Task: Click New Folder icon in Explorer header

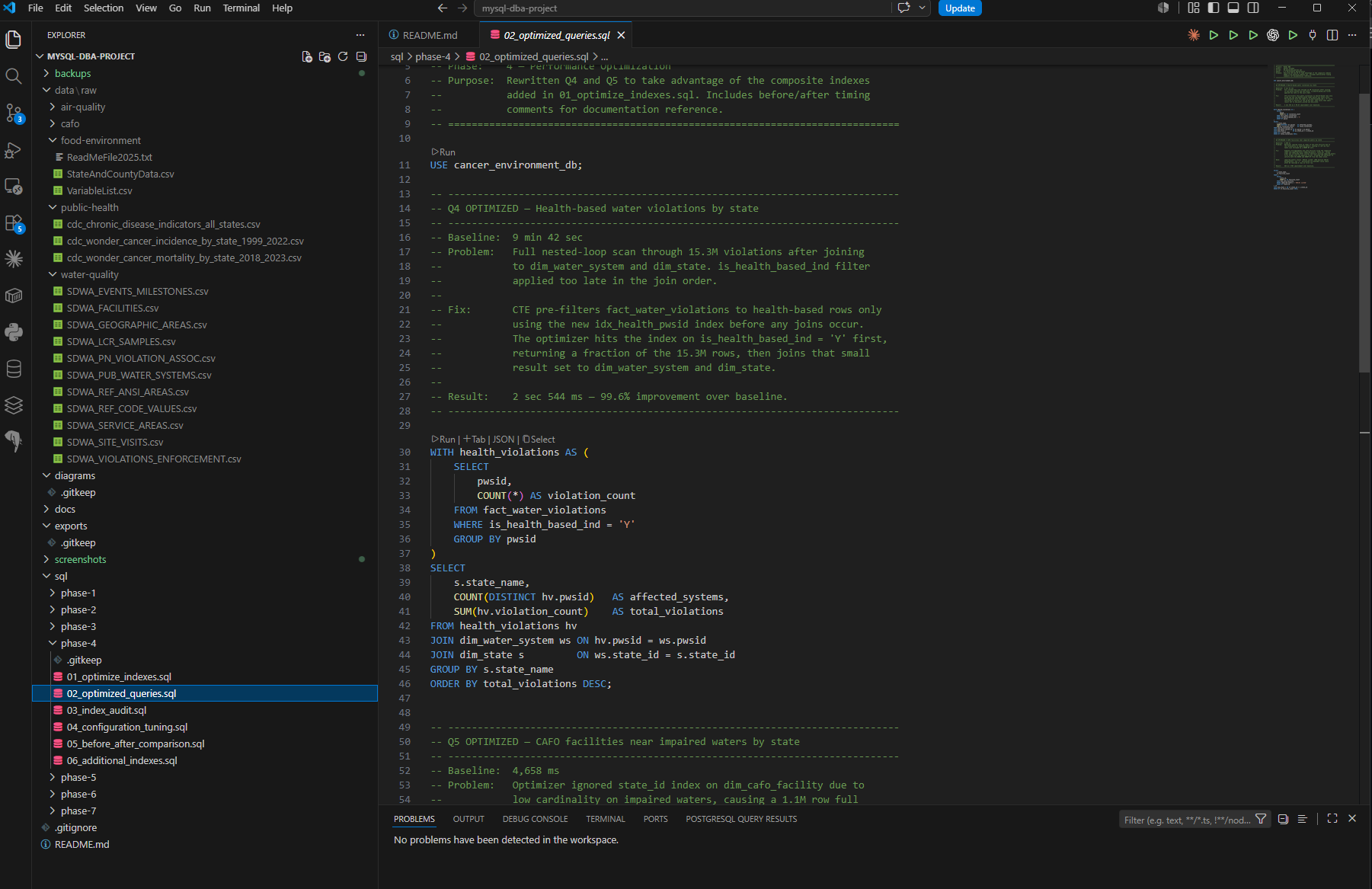Action: pos(325,56)
